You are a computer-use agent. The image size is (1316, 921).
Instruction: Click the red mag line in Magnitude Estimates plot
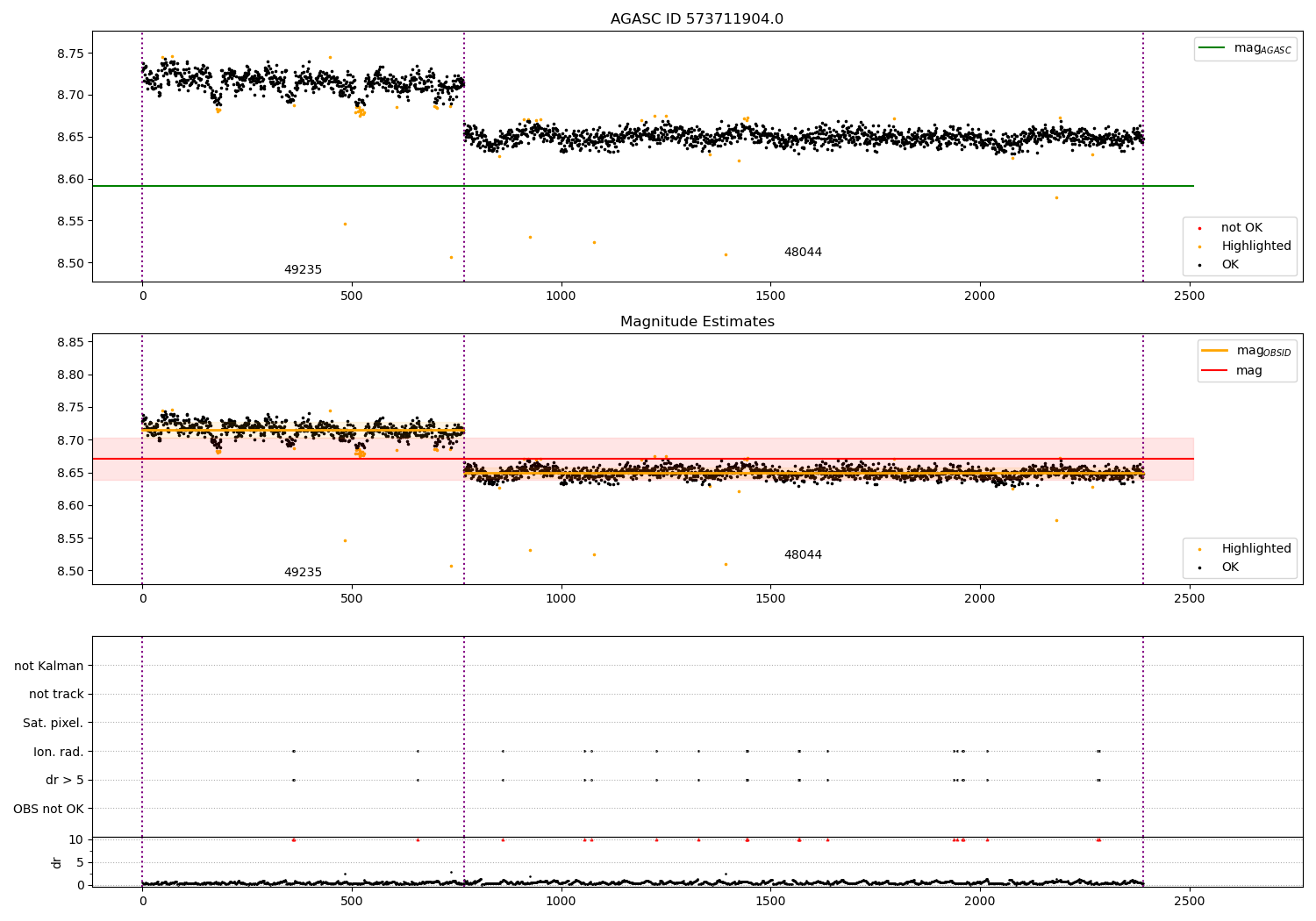(643, 459)
